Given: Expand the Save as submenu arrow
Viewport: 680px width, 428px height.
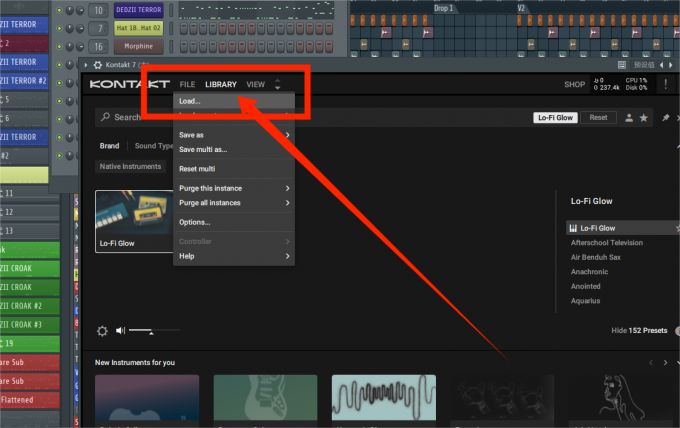Looking at the screenshot, I should click(x=288, y=135).
